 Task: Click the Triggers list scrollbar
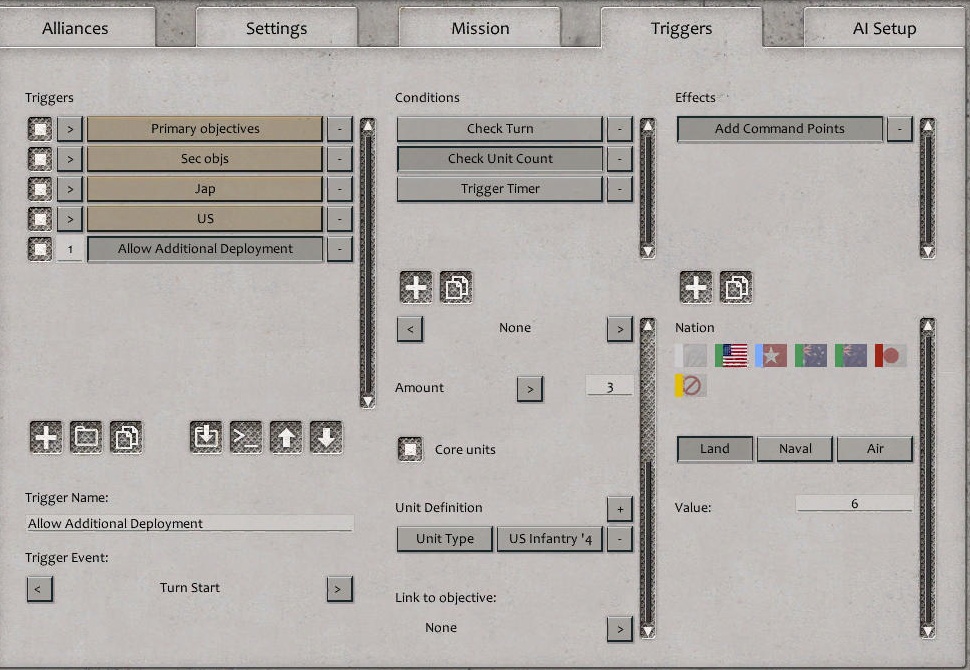point(367,264)
